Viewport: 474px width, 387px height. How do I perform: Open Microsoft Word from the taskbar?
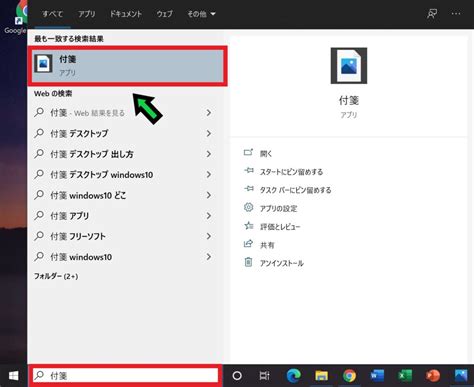pyautogui.click(x=377, y=376)
